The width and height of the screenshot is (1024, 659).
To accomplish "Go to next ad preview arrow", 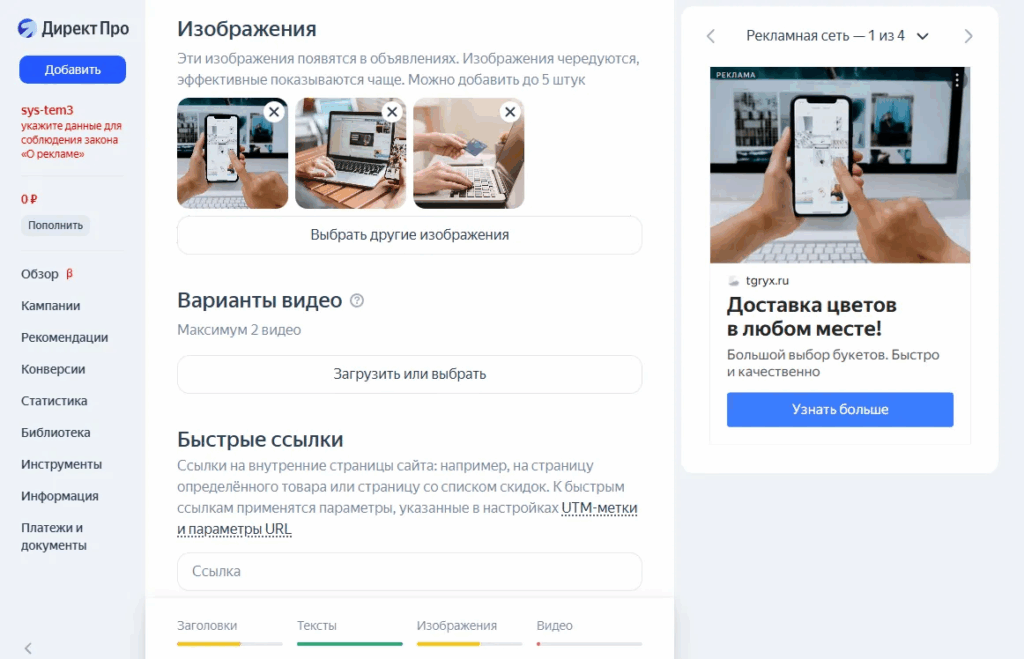I will pyautogui.click(x=968, y=36).
